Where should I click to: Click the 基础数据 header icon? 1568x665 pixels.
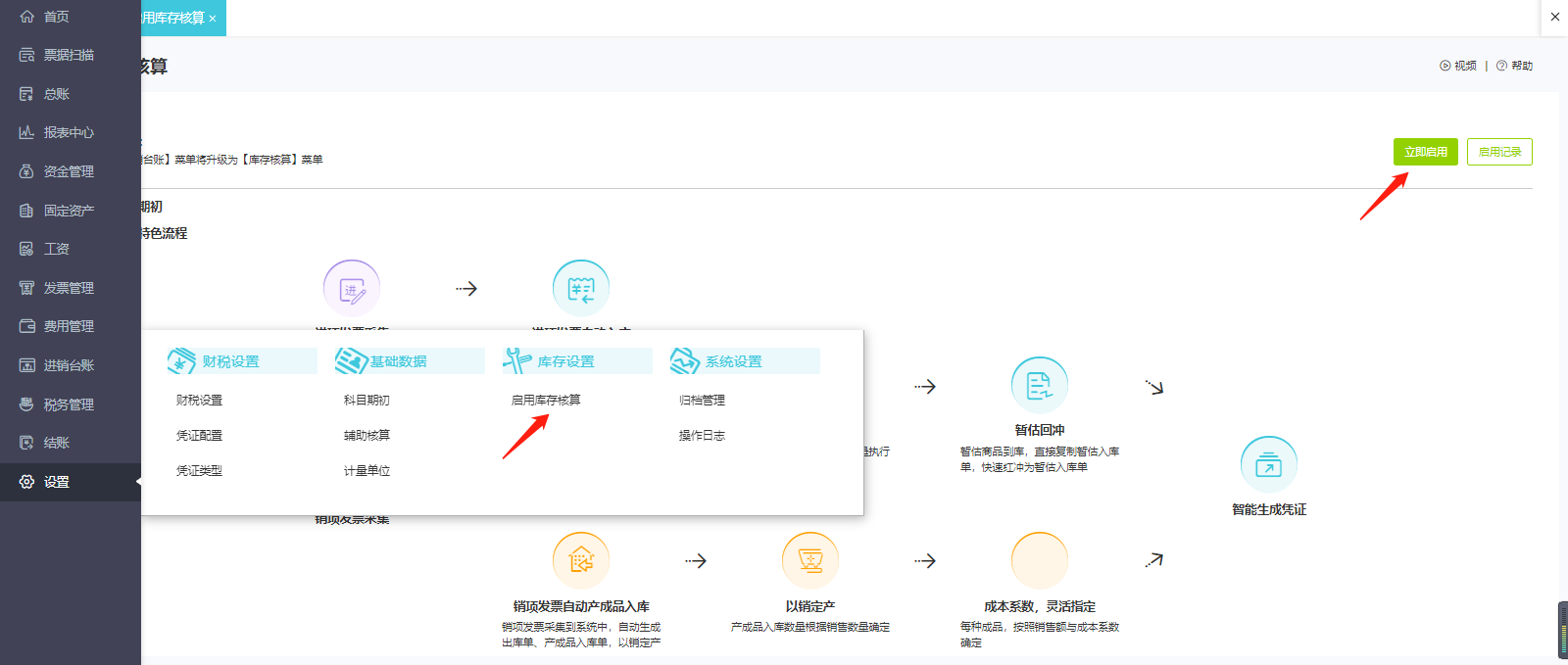click(x=350, y=361)
